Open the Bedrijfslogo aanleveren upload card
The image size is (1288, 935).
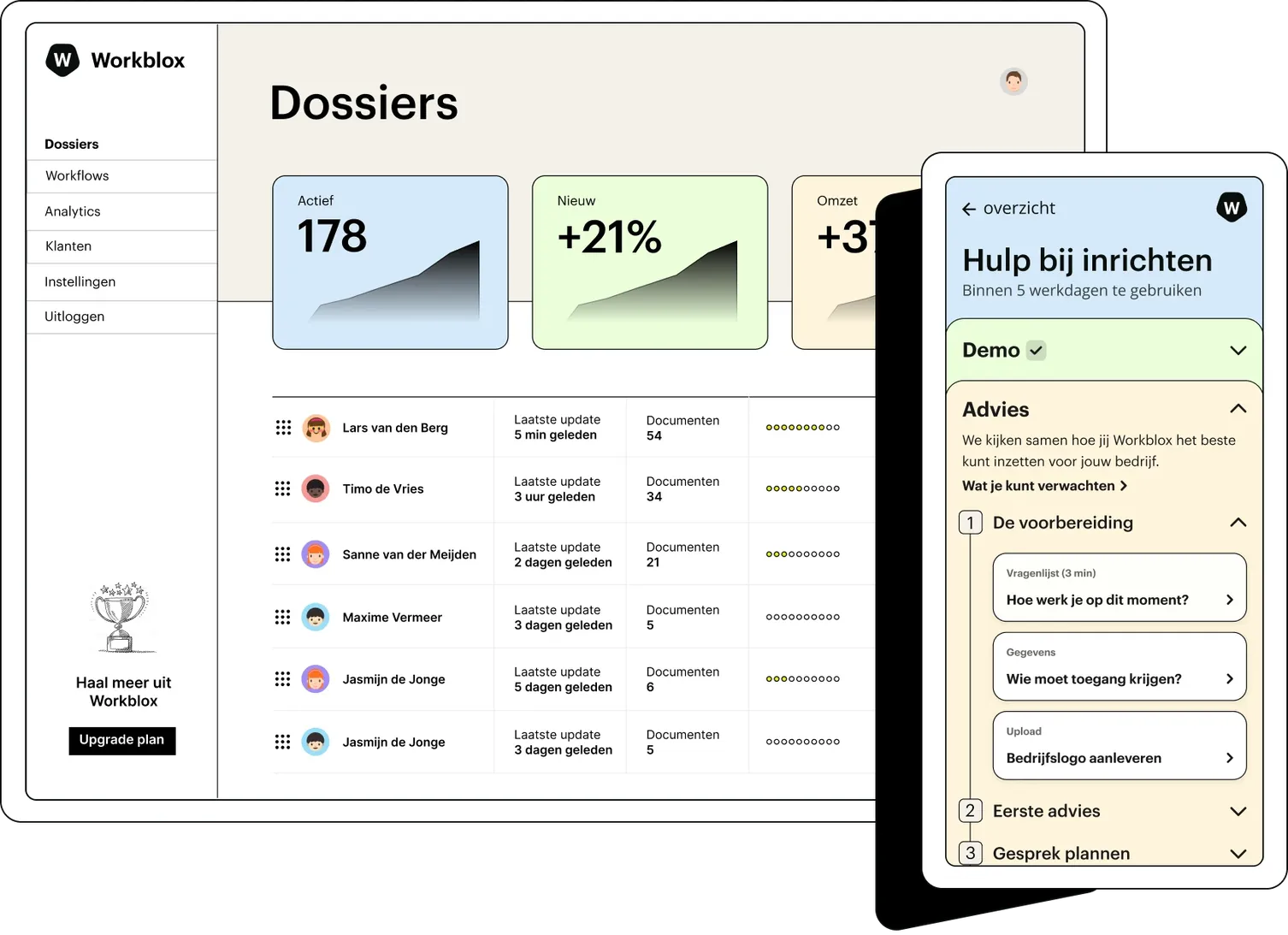1120,745
